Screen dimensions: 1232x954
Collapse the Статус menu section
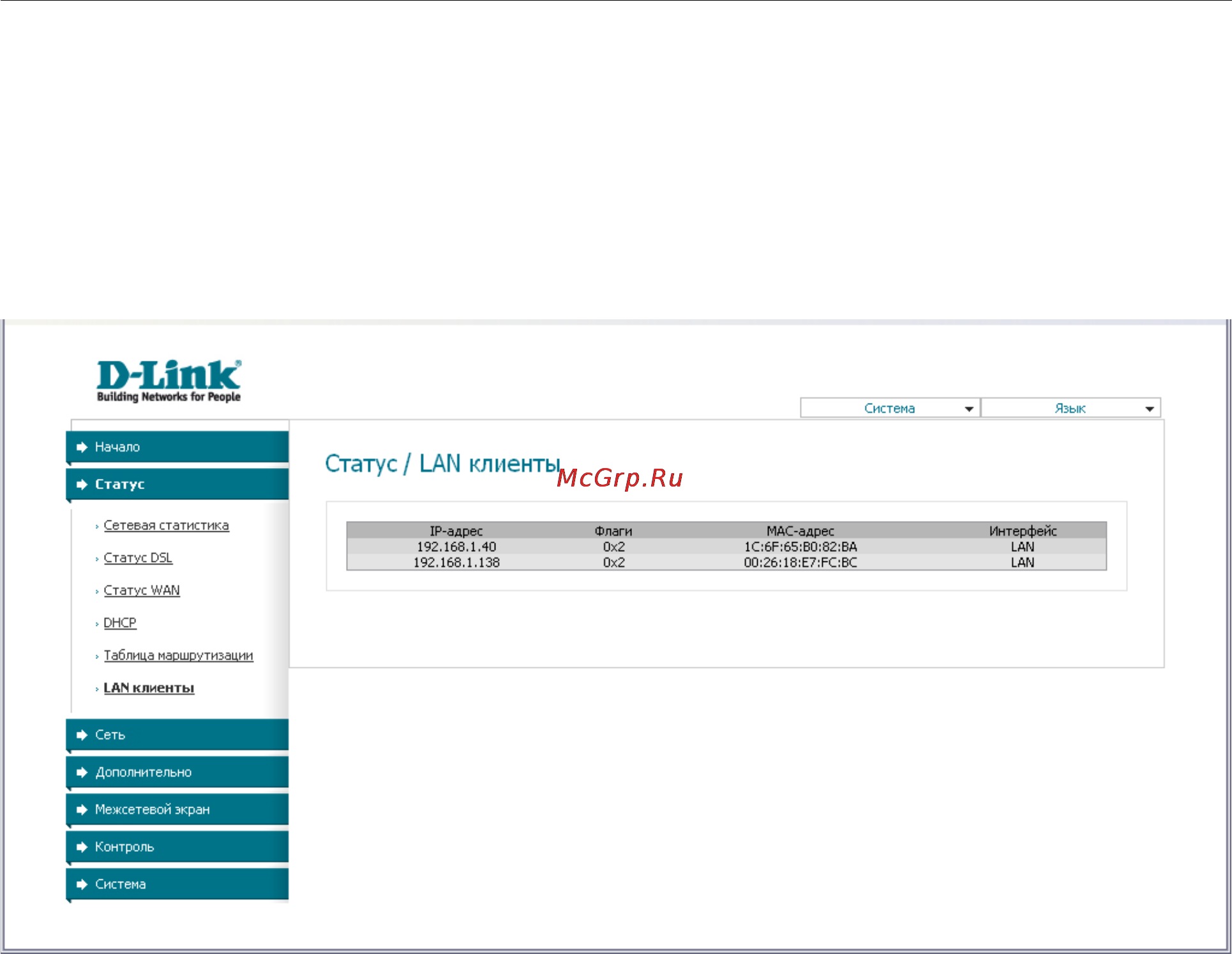177,485
